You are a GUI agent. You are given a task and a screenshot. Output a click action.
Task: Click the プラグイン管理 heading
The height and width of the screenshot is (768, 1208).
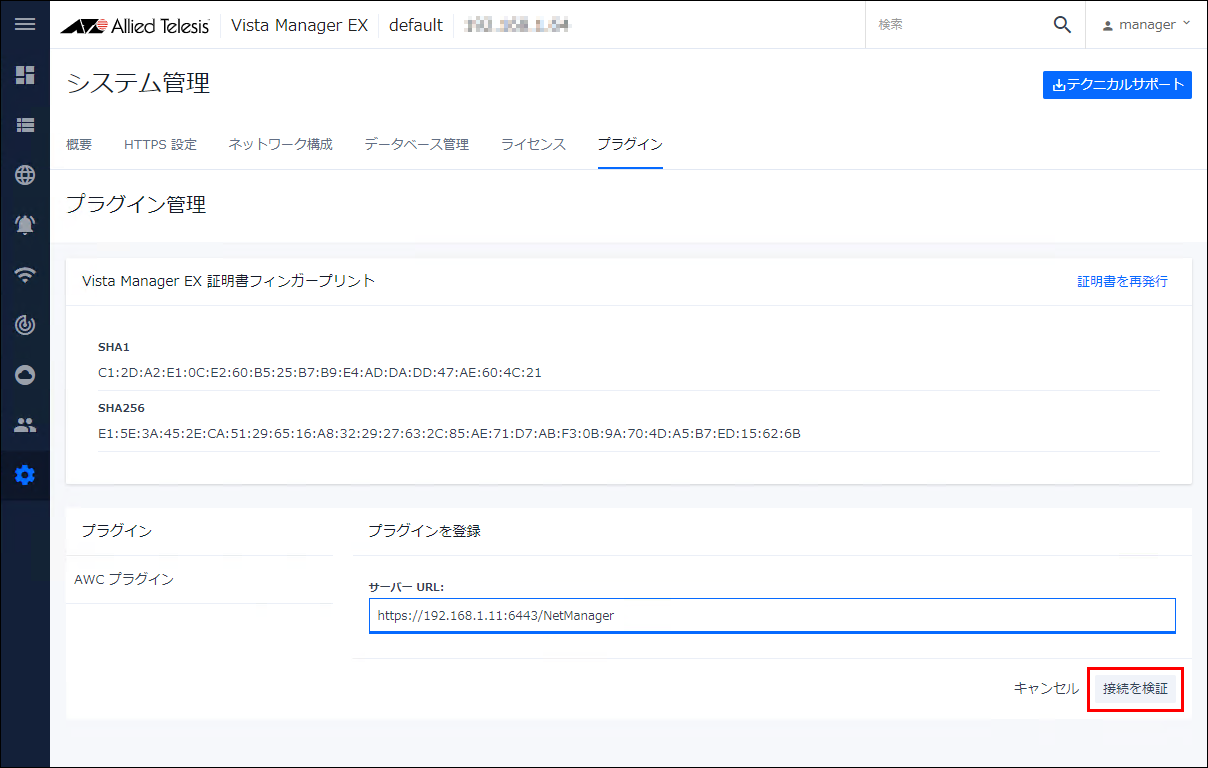tap(136, 205)
